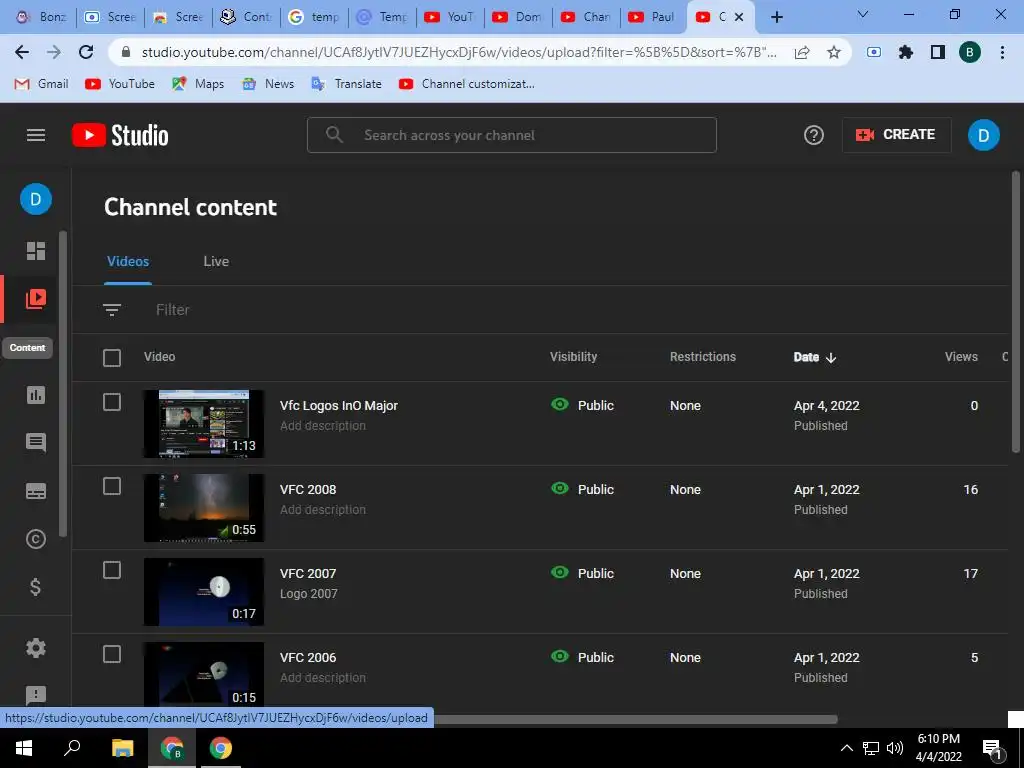Image resolution: width=1024 pixels, height=768 pixels.
Task: Open the Maps bookmark
Action: click(198, 84)
